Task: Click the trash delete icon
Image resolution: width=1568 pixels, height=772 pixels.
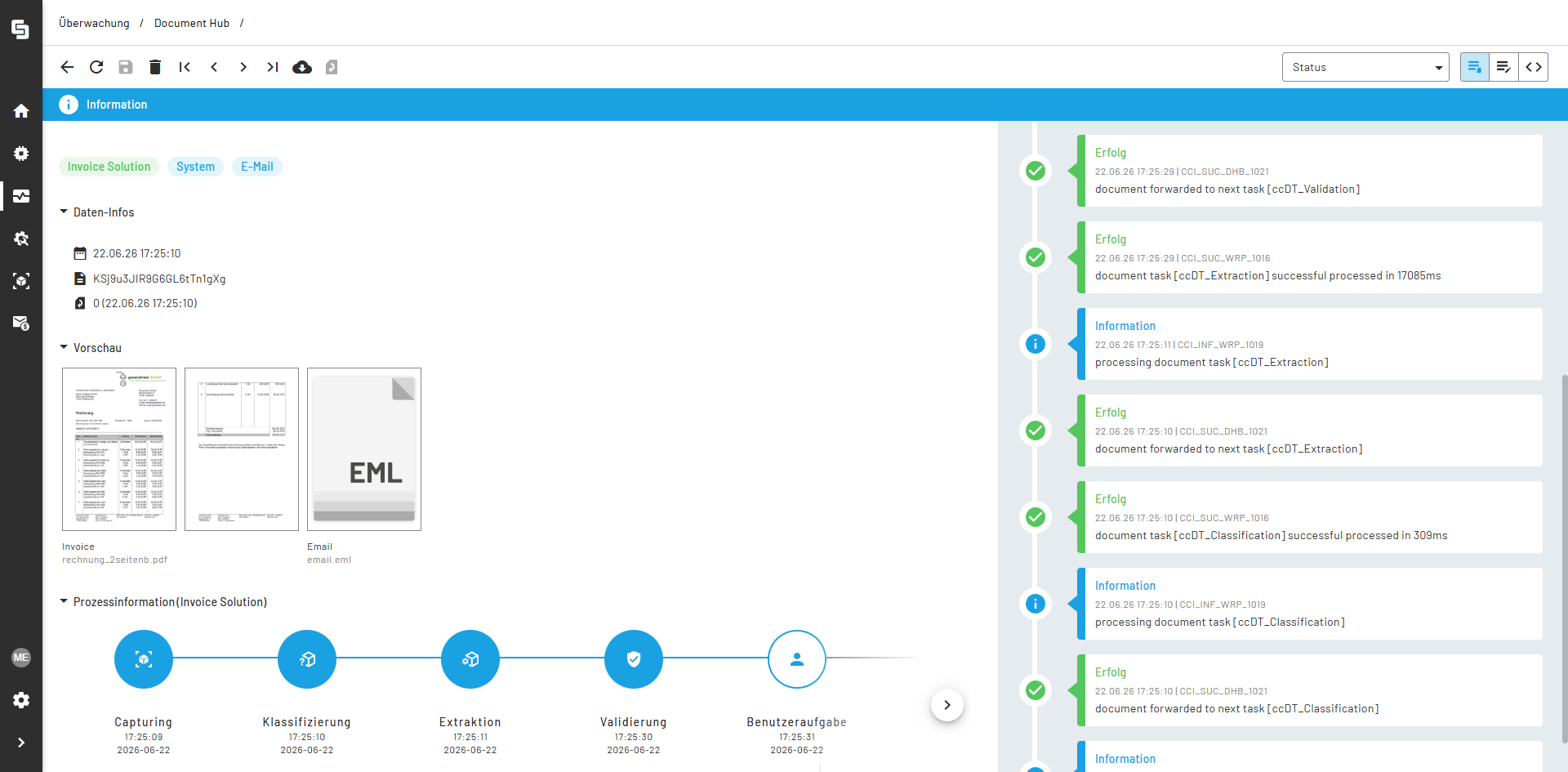Action: click(x=155, y=67)
